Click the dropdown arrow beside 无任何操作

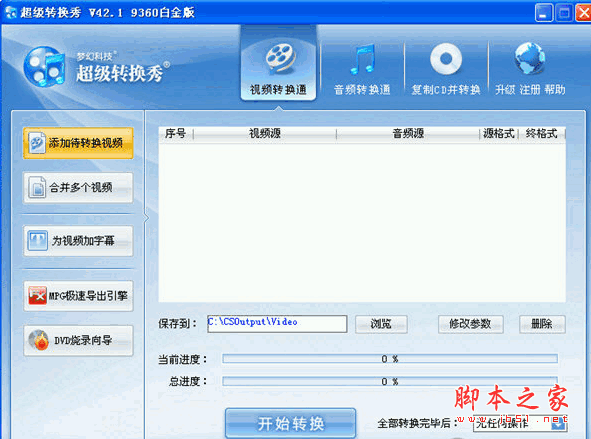559,424
